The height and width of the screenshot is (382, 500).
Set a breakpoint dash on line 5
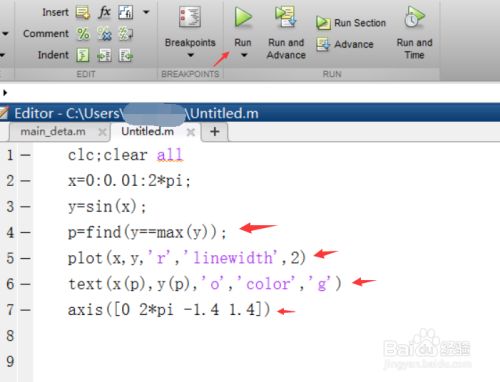pyautogui.click(x=25, y=258)
